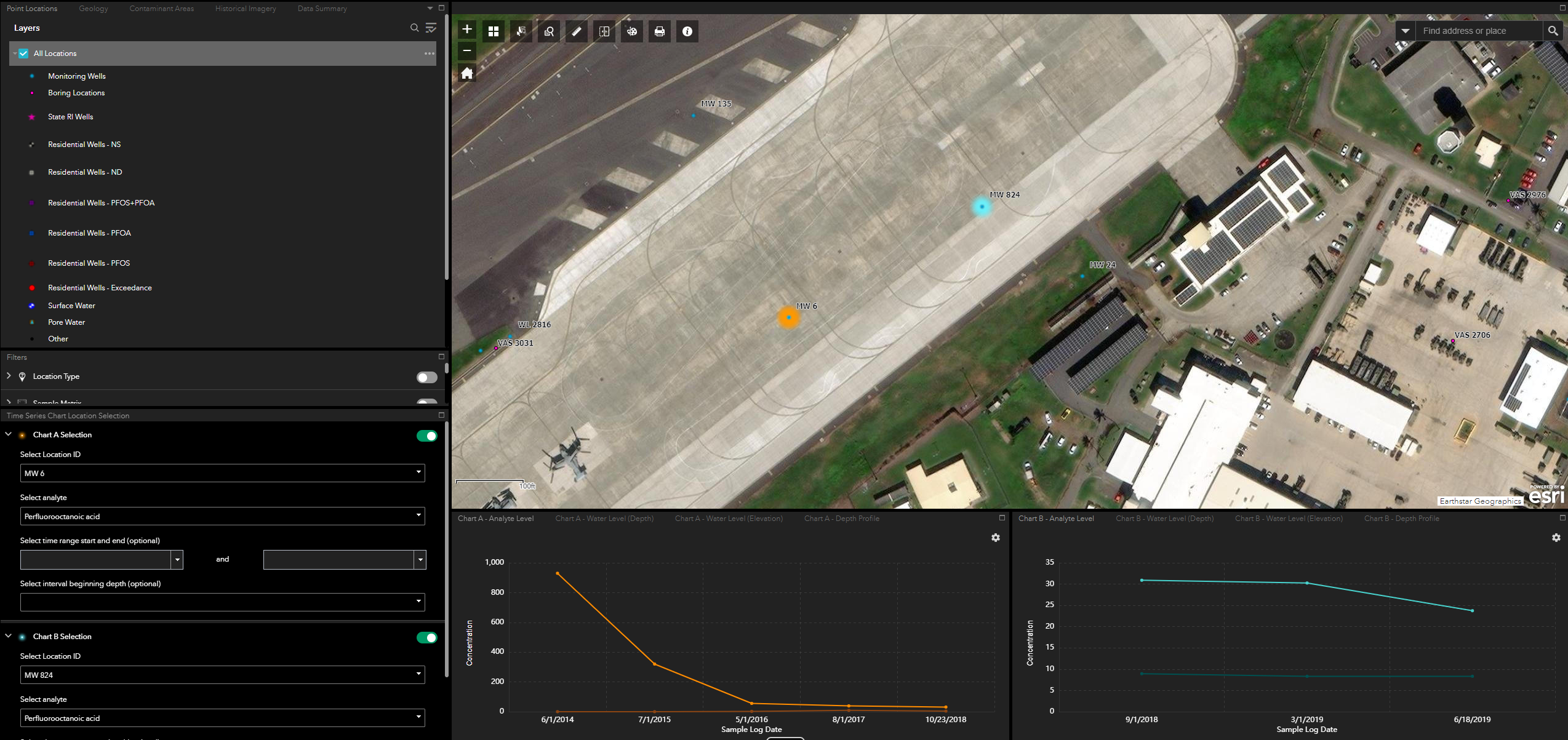Click the MW 6 orange map marker
The image size is (1568, 740).
click(x=789, y=317)
